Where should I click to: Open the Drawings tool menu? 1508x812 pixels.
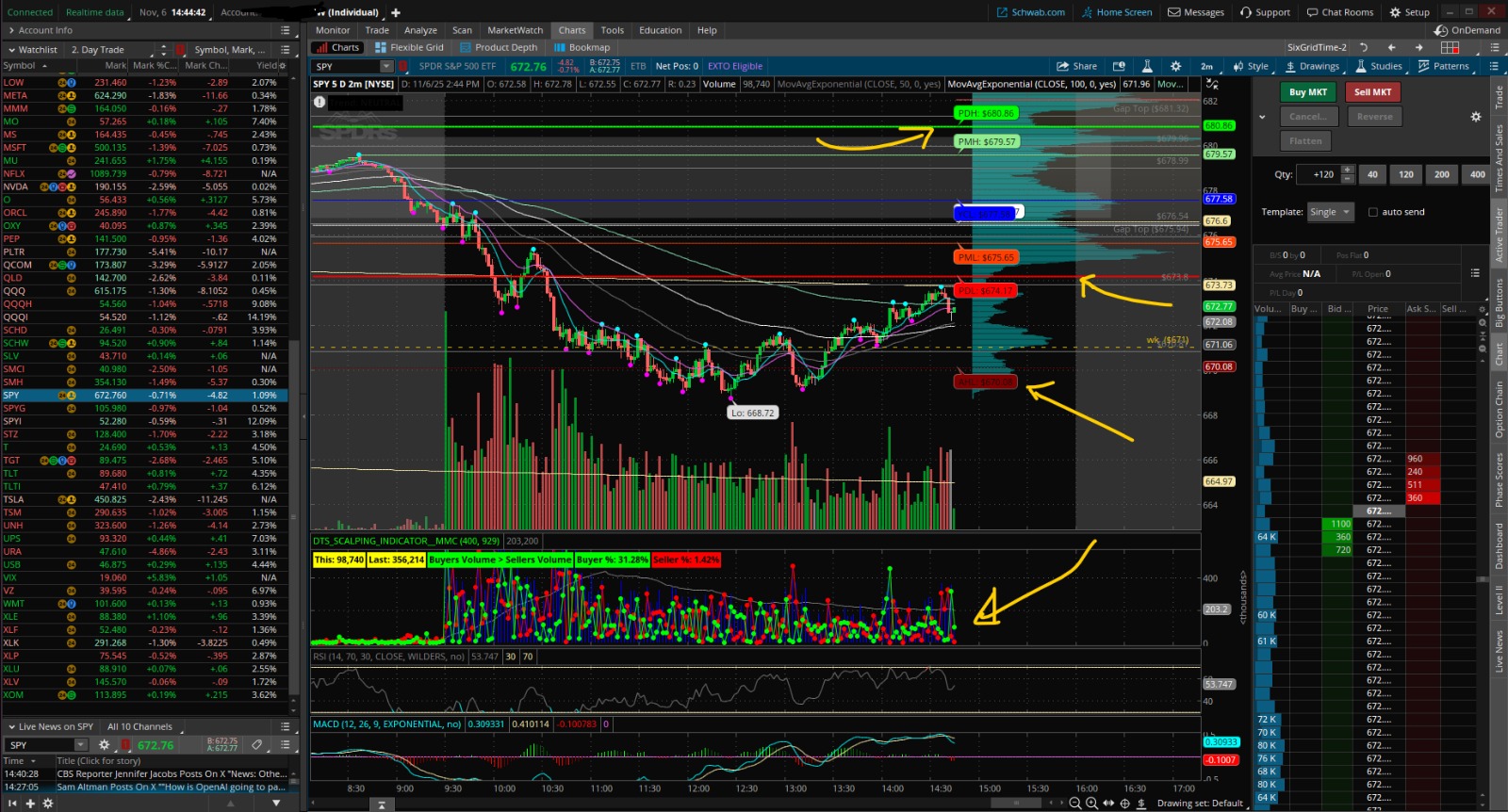tap(1311, 66)
